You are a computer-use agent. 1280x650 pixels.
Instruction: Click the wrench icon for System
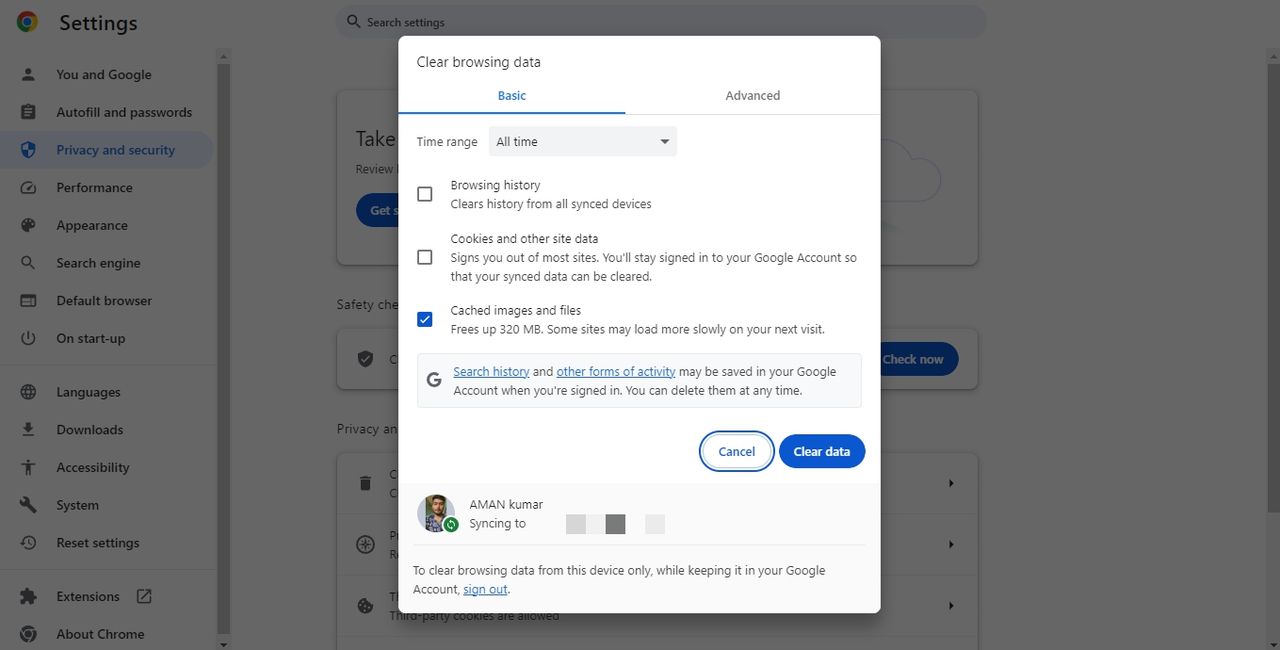(28, 505)
